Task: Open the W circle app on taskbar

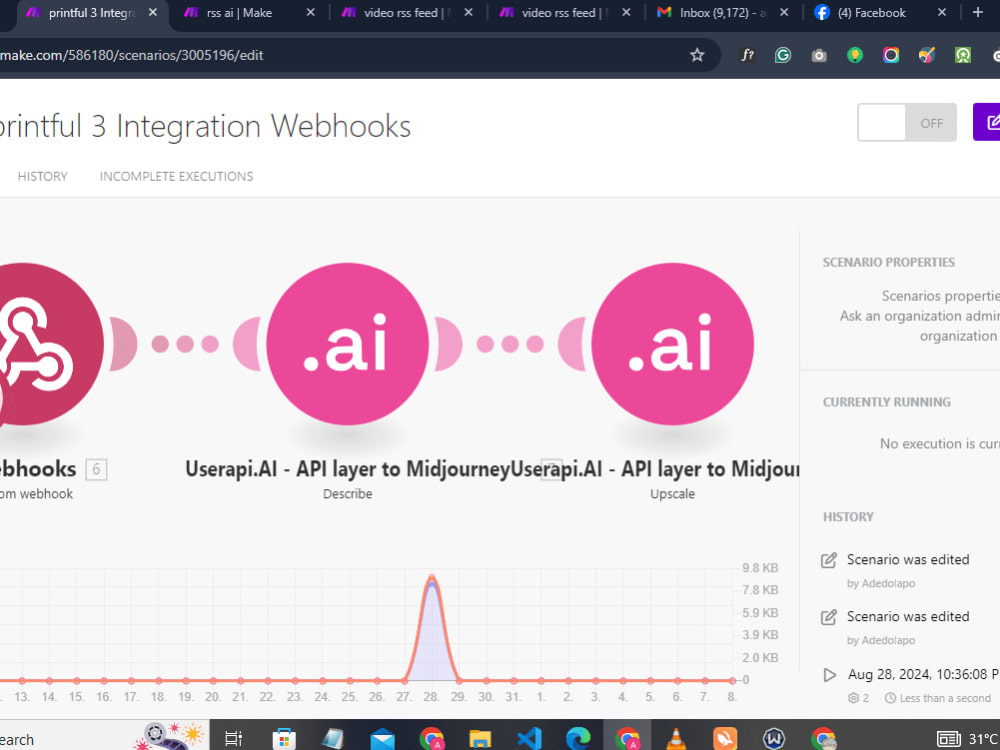Action: pos(774,739)
